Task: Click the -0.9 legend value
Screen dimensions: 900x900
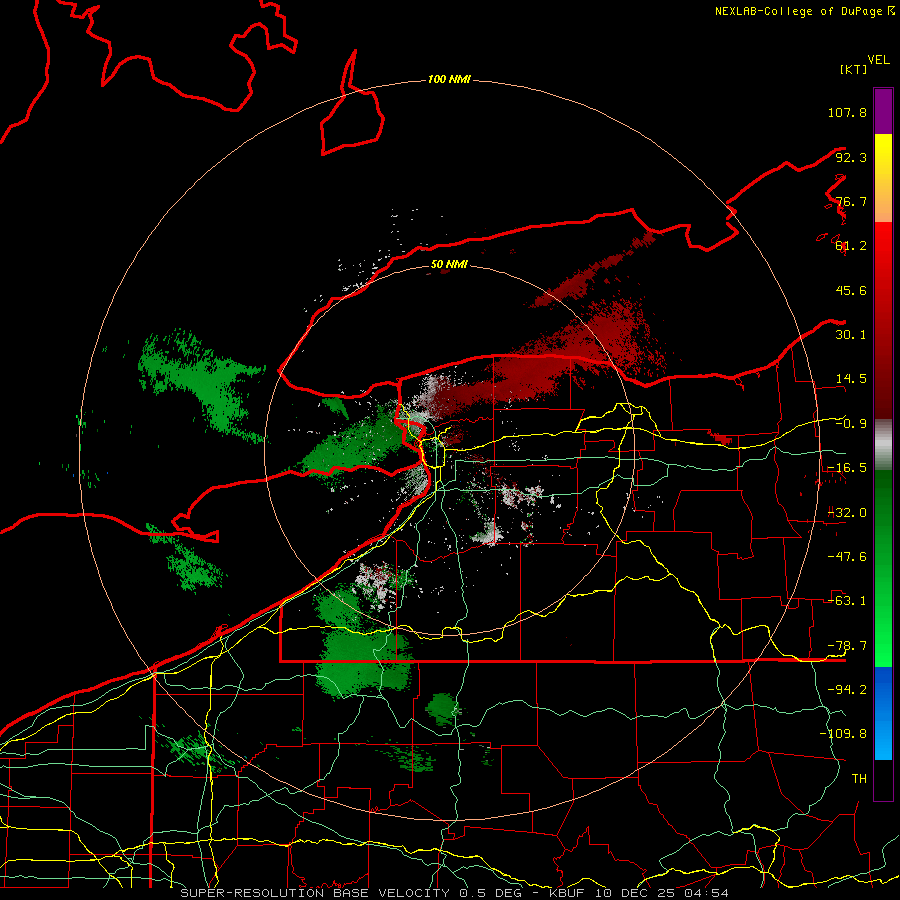Action: pyautogui.click(x=851, y=424)
